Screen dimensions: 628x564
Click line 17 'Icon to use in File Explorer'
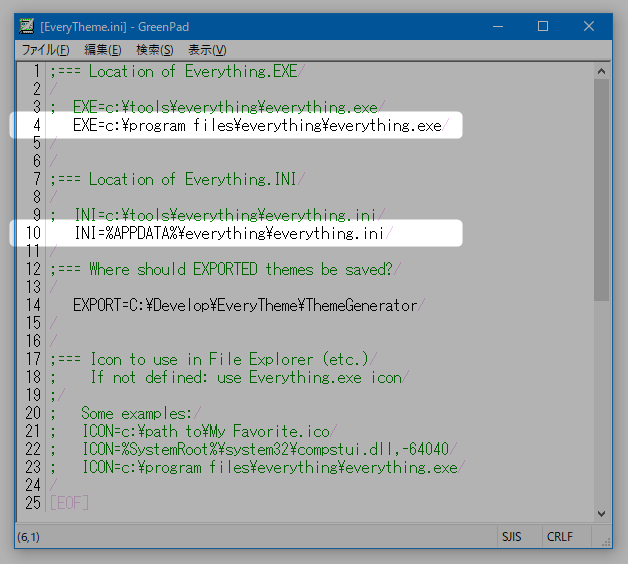[x=209, y=359]
